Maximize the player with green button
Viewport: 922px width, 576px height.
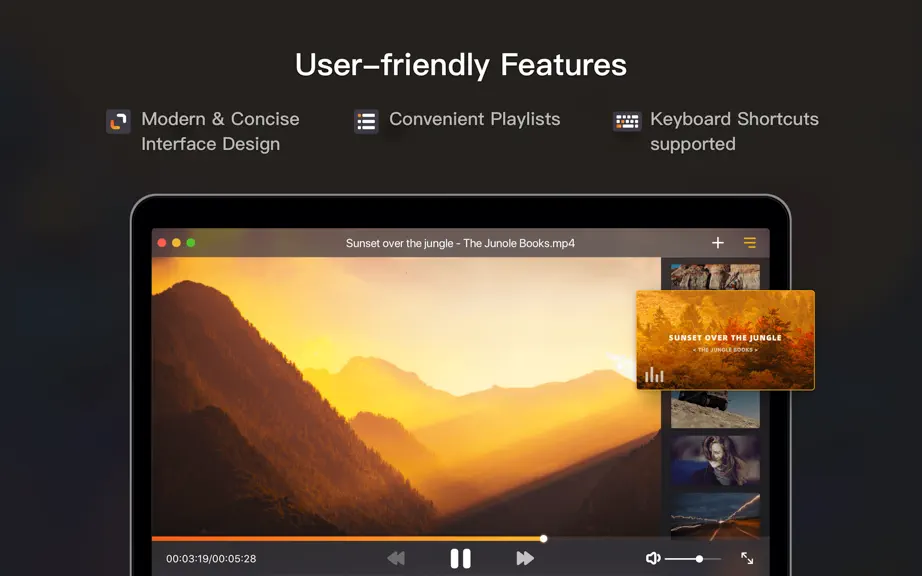tap(191, 243)
